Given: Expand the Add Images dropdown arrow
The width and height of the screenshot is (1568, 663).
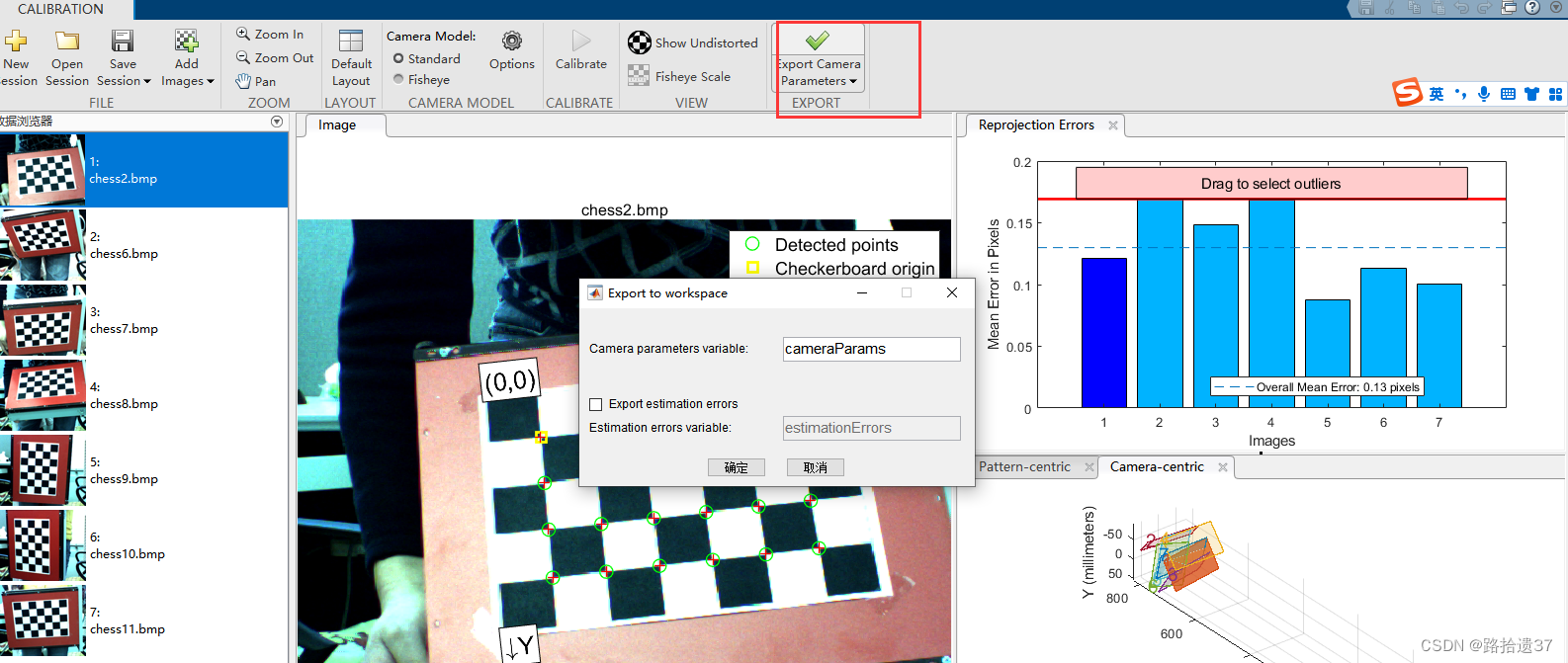Looking at the screenshot, I should 211,81.
